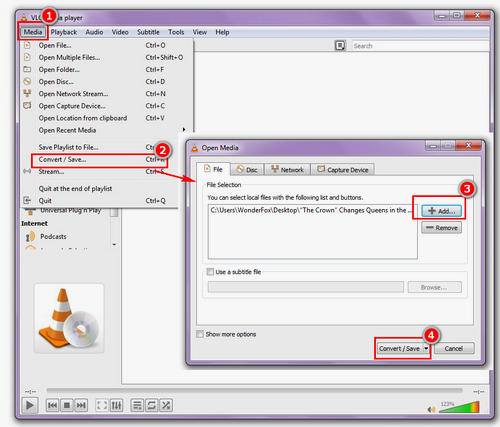
Task: Choose Open Network Stream... entry
Action: click(x=106, y=94)
